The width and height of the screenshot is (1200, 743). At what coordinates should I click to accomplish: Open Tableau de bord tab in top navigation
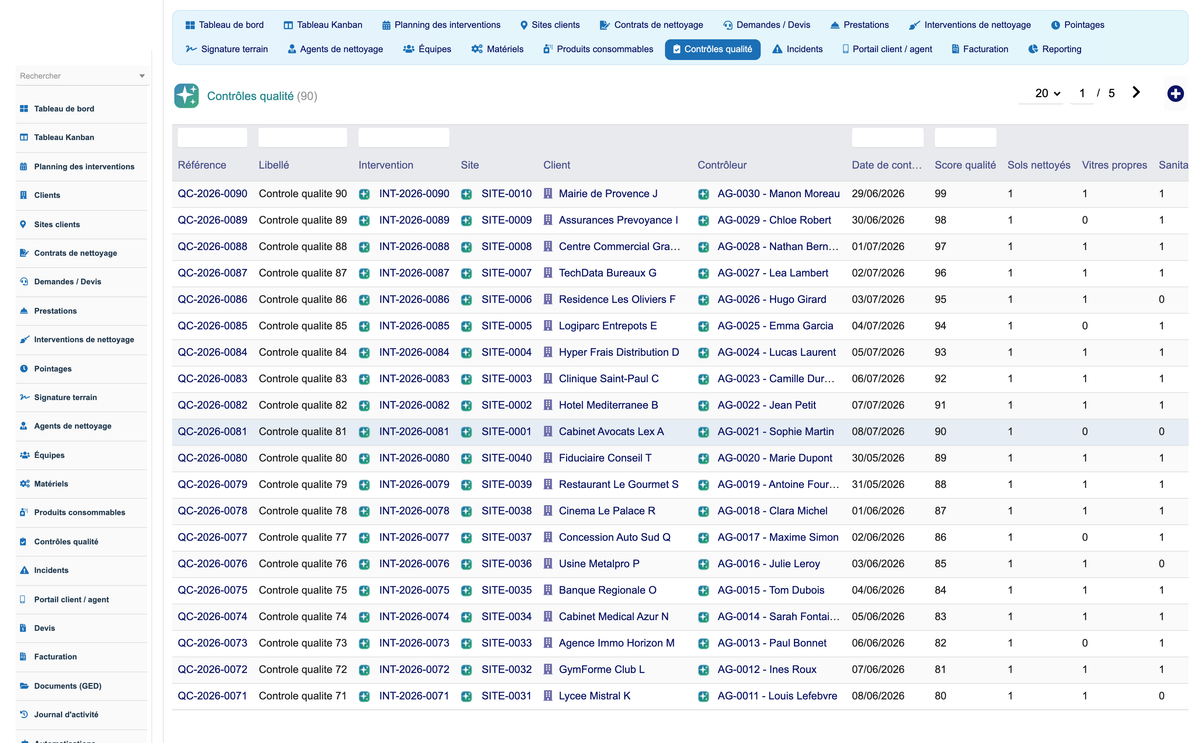tap(224, 25)
